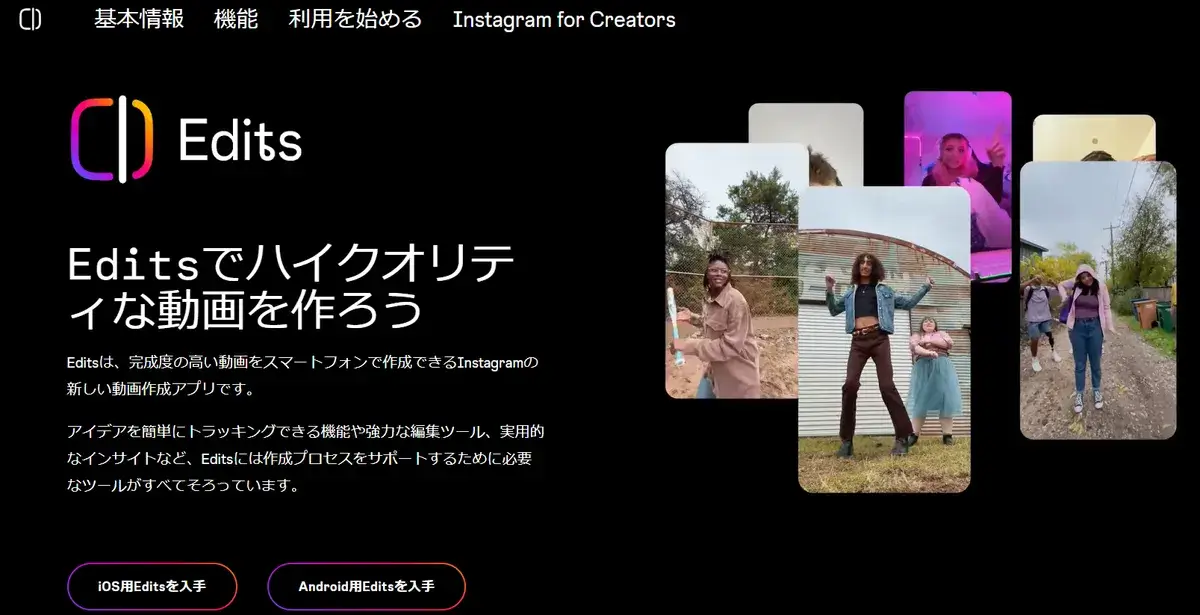Click the large gradient Edits logo icon
Image resolution: width=1200 pixels, height=615 pixels.
coord(111,141)
